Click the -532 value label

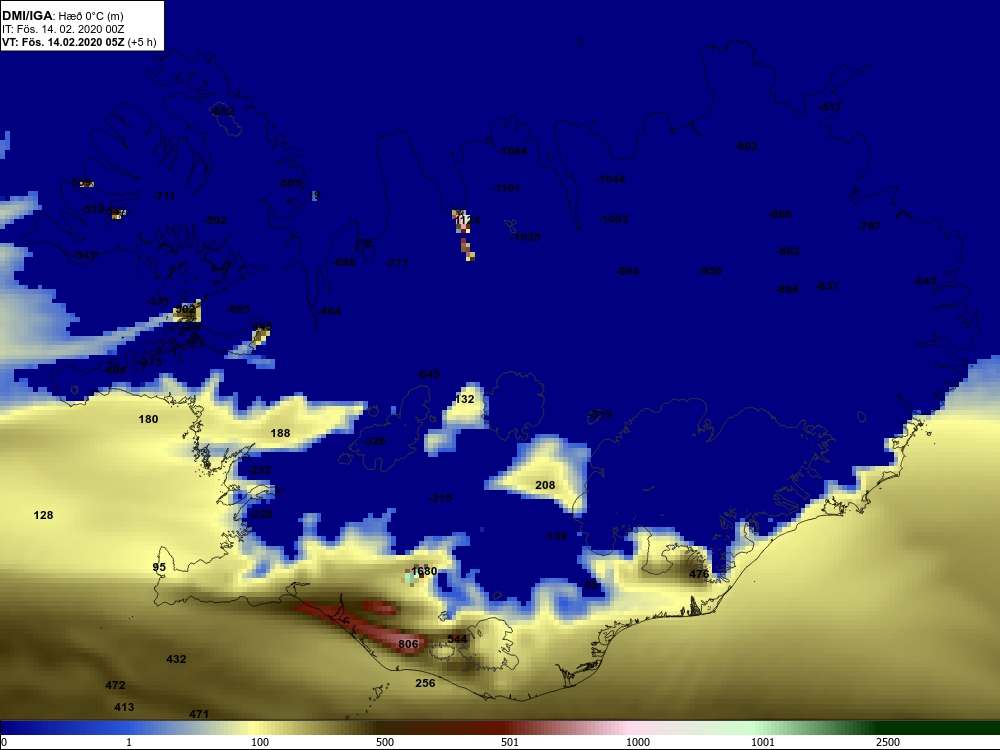[93, 209]
